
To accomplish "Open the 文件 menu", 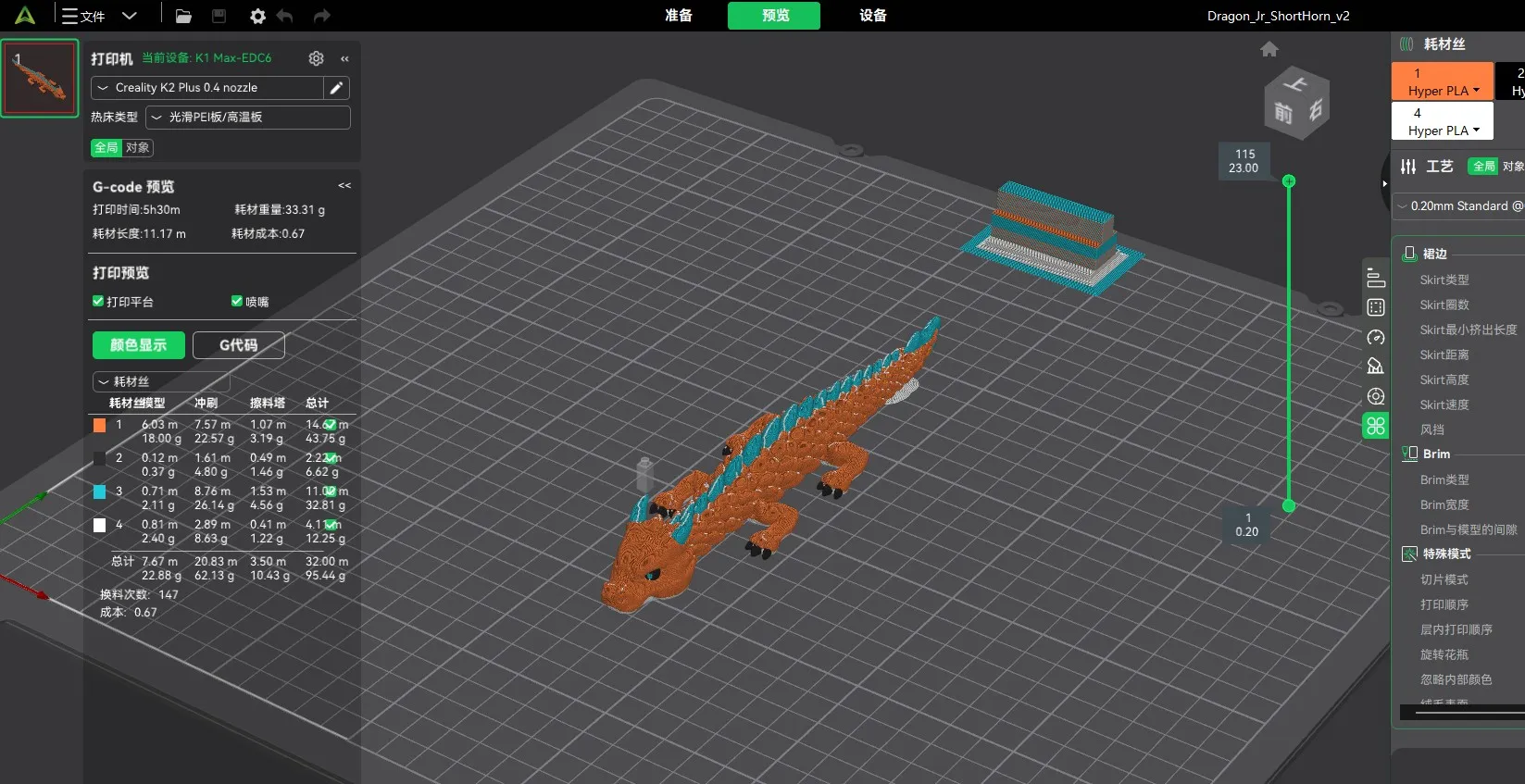I will 83,16.
